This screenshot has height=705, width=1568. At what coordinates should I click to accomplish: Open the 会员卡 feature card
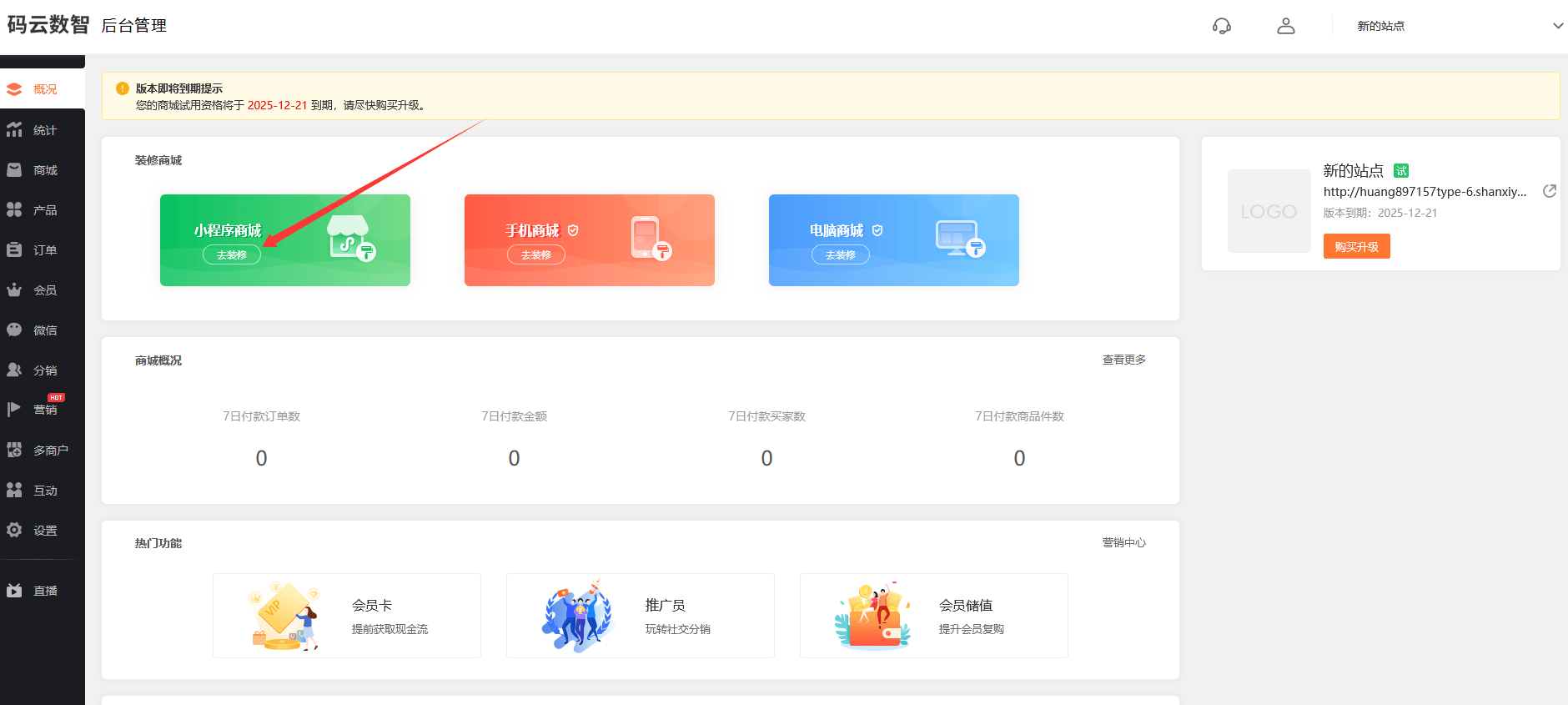pyautogui.click(x=347, y=616)
